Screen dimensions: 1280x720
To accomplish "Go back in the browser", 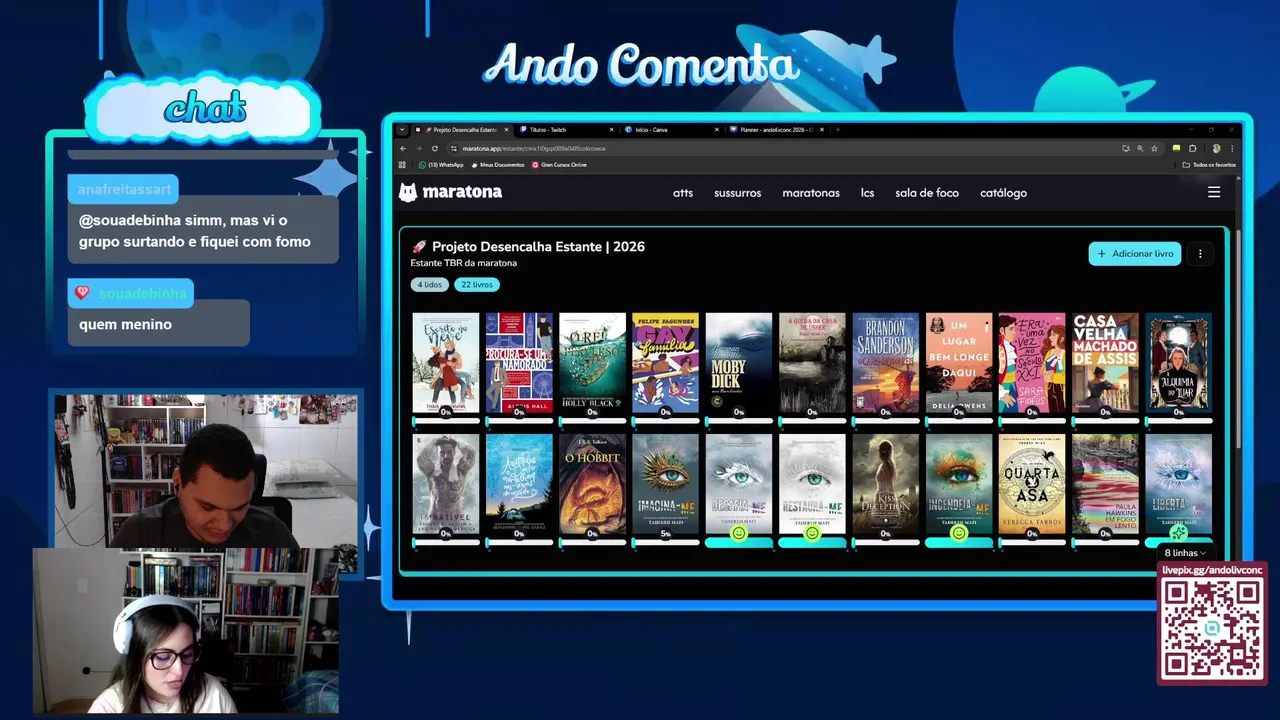I will 403,148.
